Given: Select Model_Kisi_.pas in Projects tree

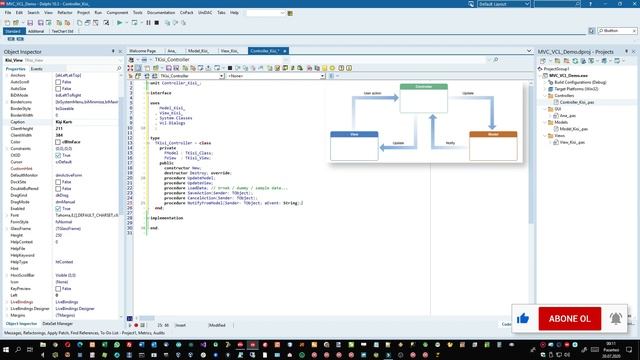Looking at the screenshot, I should pyautogui.click(x=573, y=129).
